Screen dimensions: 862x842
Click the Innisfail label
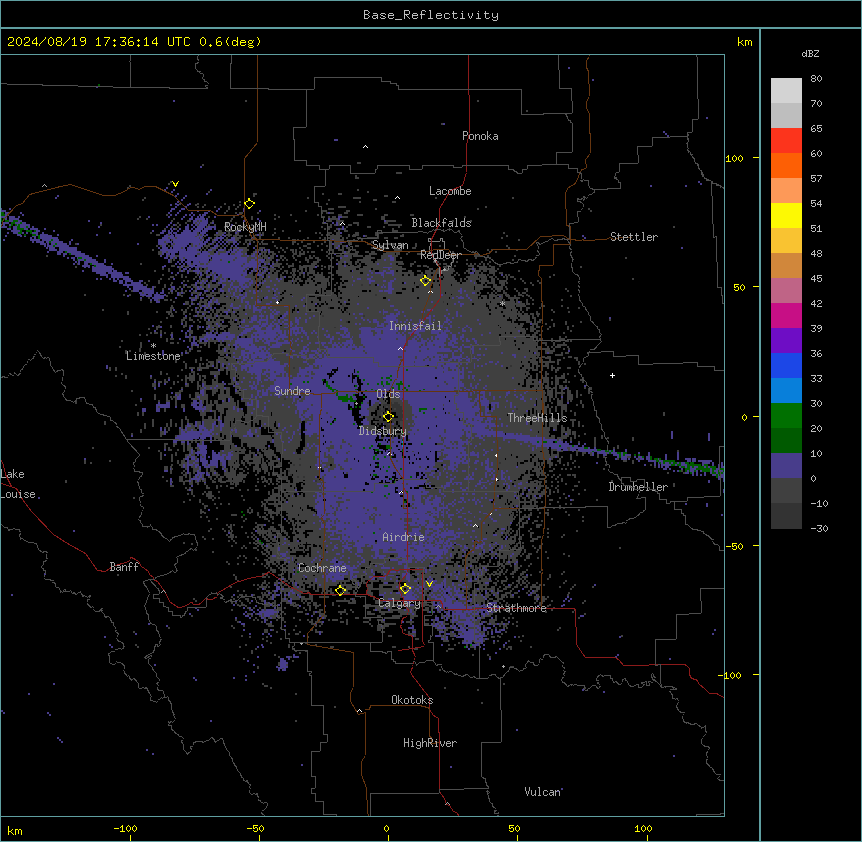click(x=415, y=326)
